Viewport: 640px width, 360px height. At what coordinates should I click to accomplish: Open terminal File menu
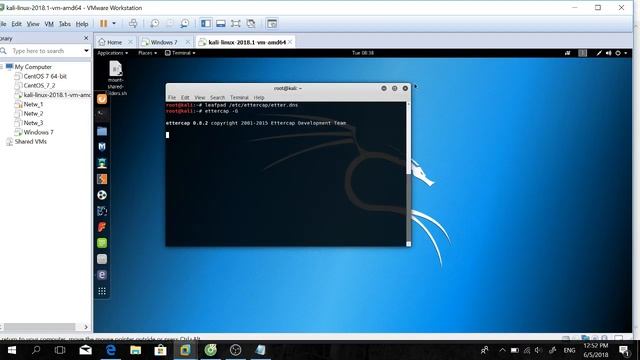(172, 98)
